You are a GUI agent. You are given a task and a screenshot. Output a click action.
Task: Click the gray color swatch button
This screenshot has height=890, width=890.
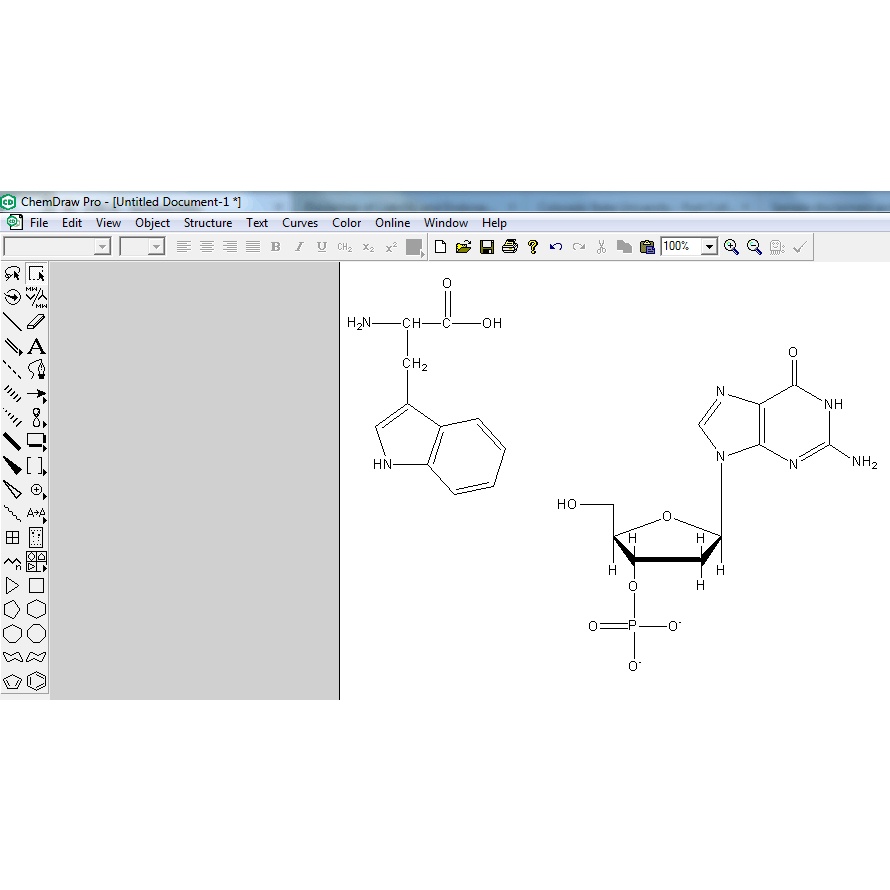point(414,247)
